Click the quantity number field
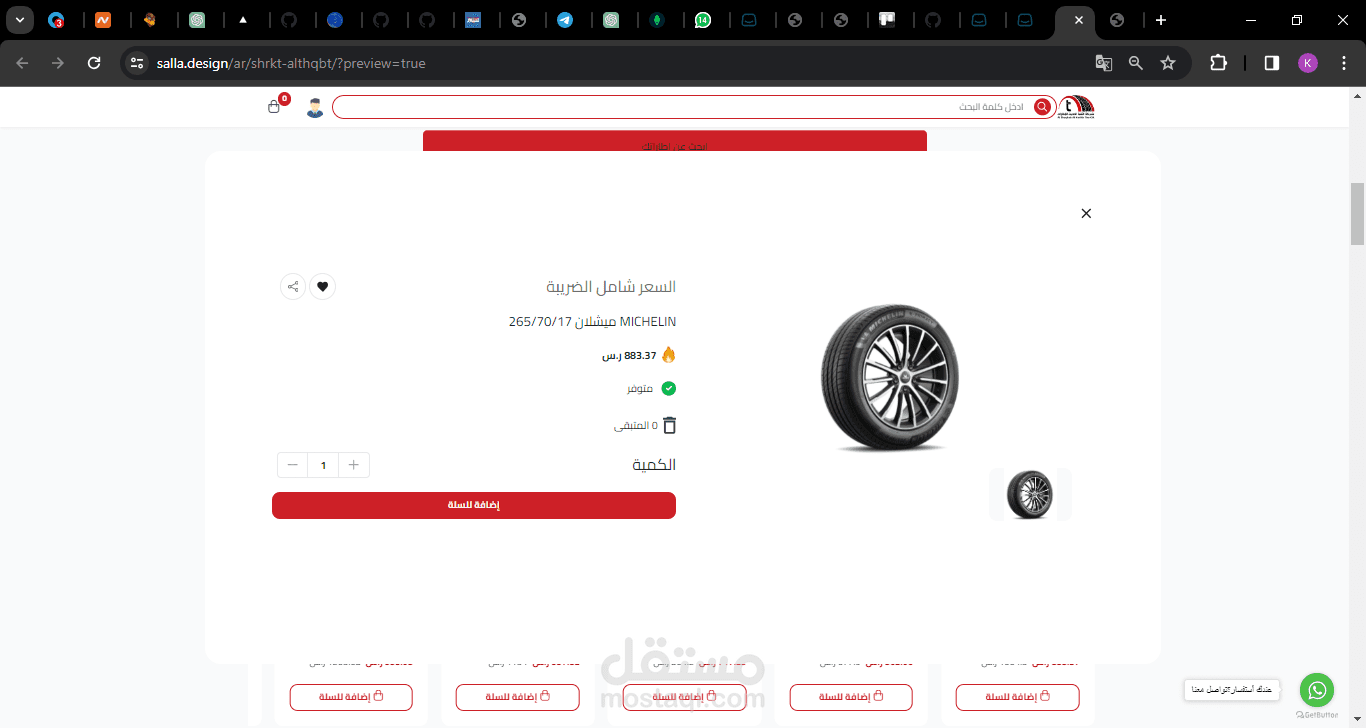The image size is (1366, 728). tap(323, 465)
